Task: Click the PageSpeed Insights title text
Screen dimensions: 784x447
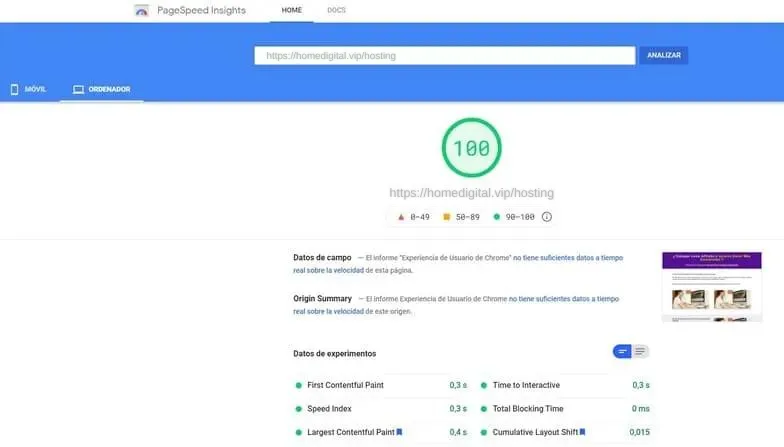Action: click(201, 10)
